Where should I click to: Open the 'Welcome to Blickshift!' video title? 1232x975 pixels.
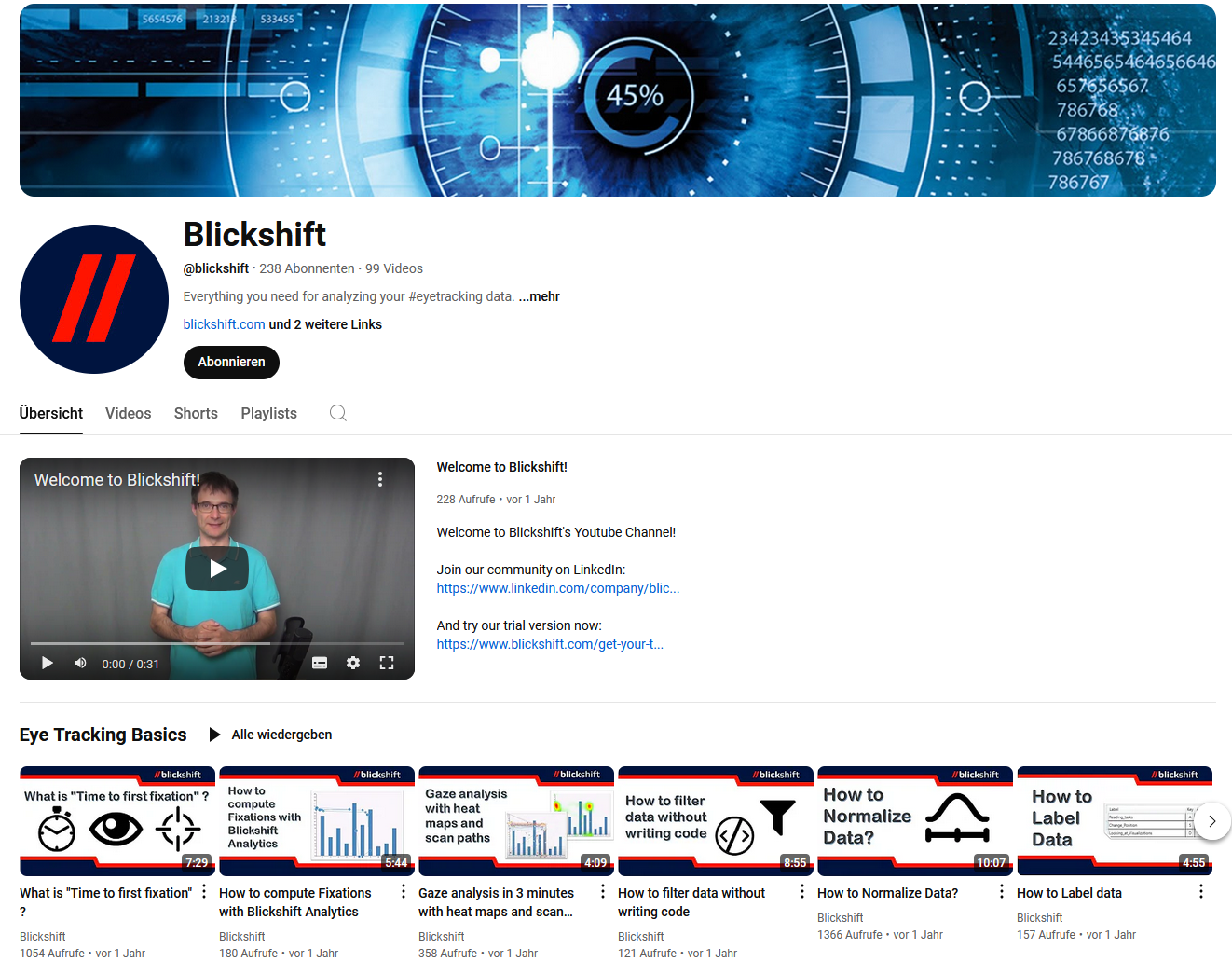[501, 467]
